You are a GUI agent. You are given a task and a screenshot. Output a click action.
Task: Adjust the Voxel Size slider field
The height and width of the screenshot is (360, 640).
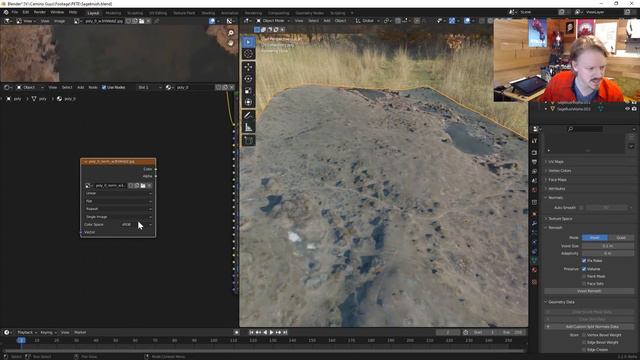[608, 246]
